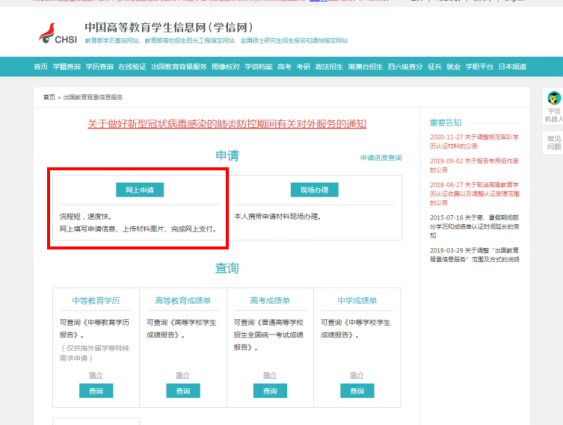Go to 学职平台 navigation item
The height and width of the screenshot is (425, 563).
pyautogui.click(x=479, y=66)
